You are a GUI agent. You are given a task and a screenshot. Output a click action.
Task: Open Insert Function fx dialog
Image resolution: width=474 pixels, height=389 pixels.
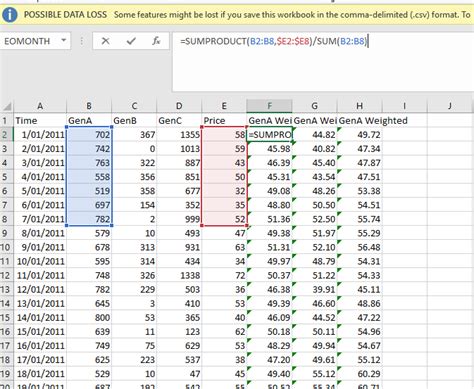(x=156, y=41)
